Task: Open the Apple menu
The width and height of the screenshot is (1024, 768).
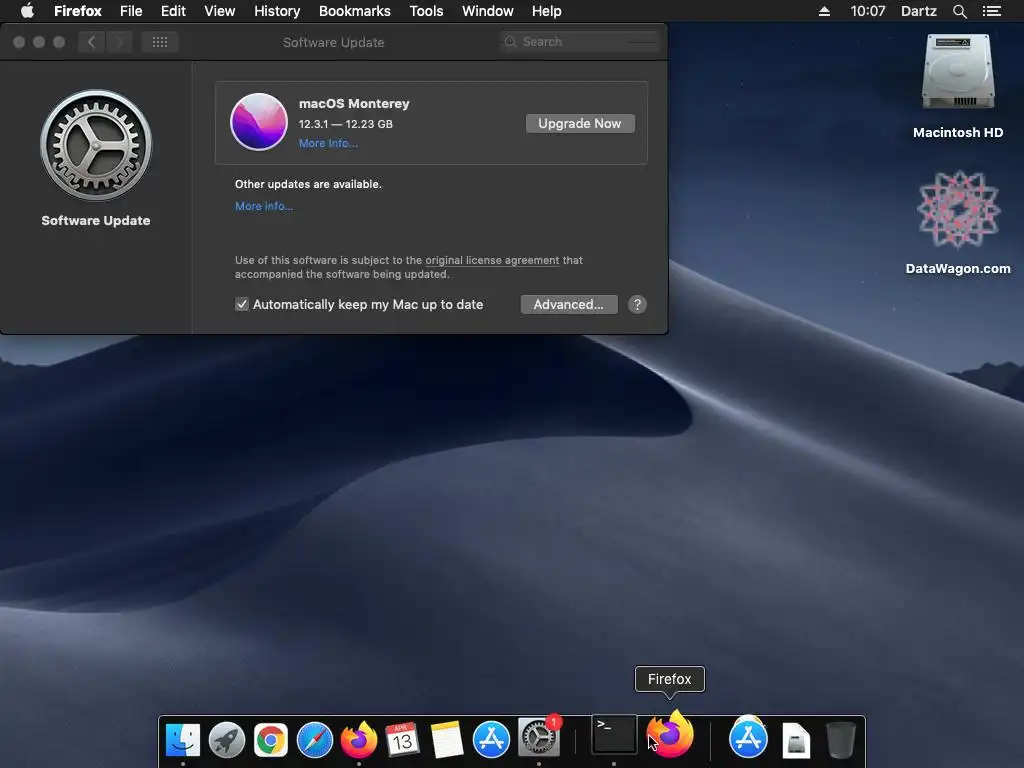Action: click(x=27, y=11)
